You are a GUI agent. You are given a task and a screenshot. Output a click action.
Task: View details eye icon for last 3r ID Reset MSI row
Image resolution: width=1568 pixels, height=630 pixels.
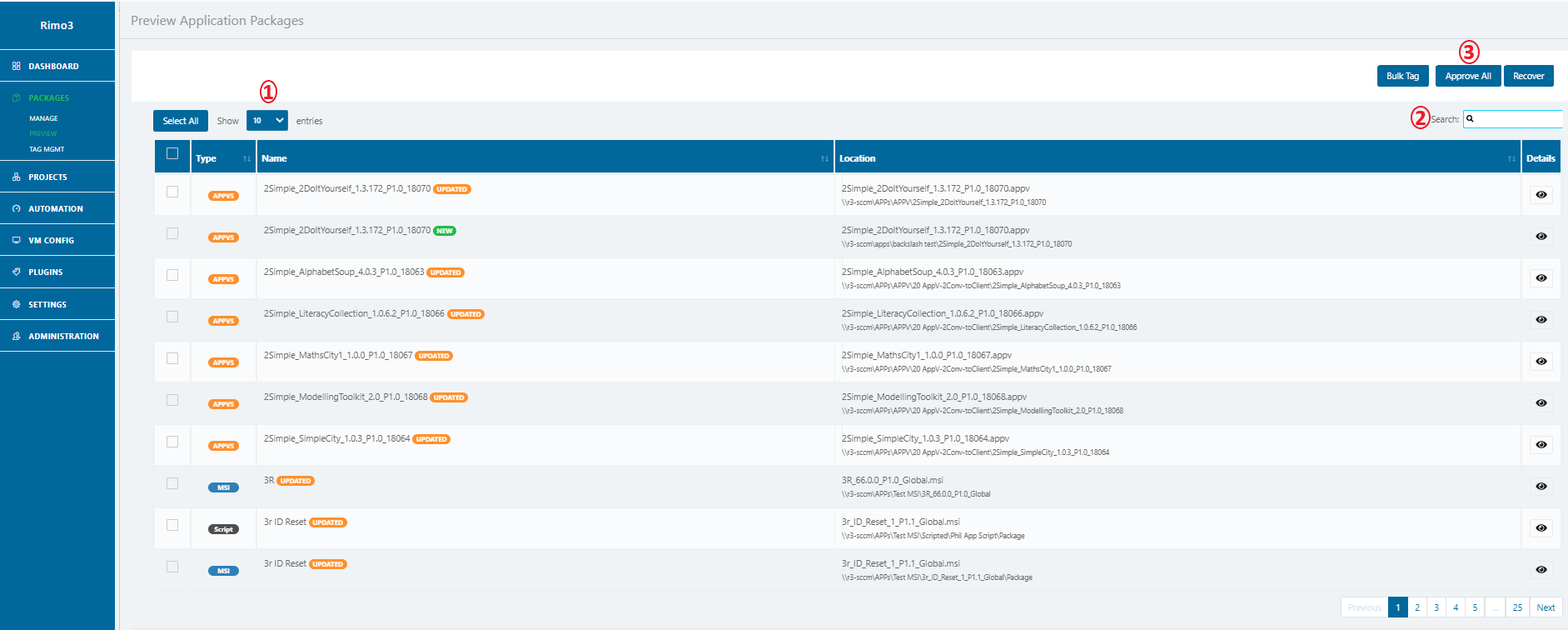point(1541,569)
